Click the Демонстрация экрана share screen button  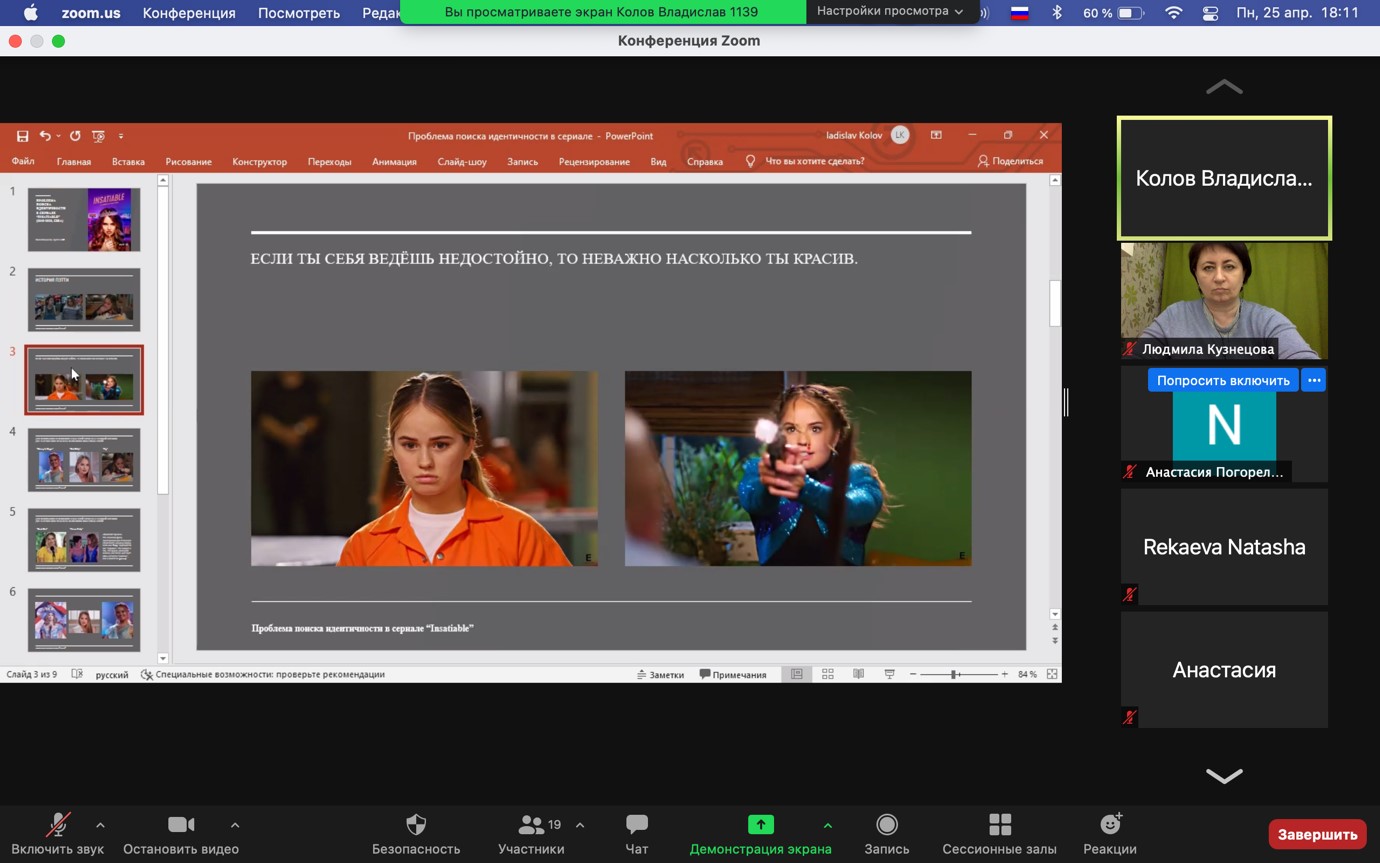pyautogui.click(x=760, y=834)
